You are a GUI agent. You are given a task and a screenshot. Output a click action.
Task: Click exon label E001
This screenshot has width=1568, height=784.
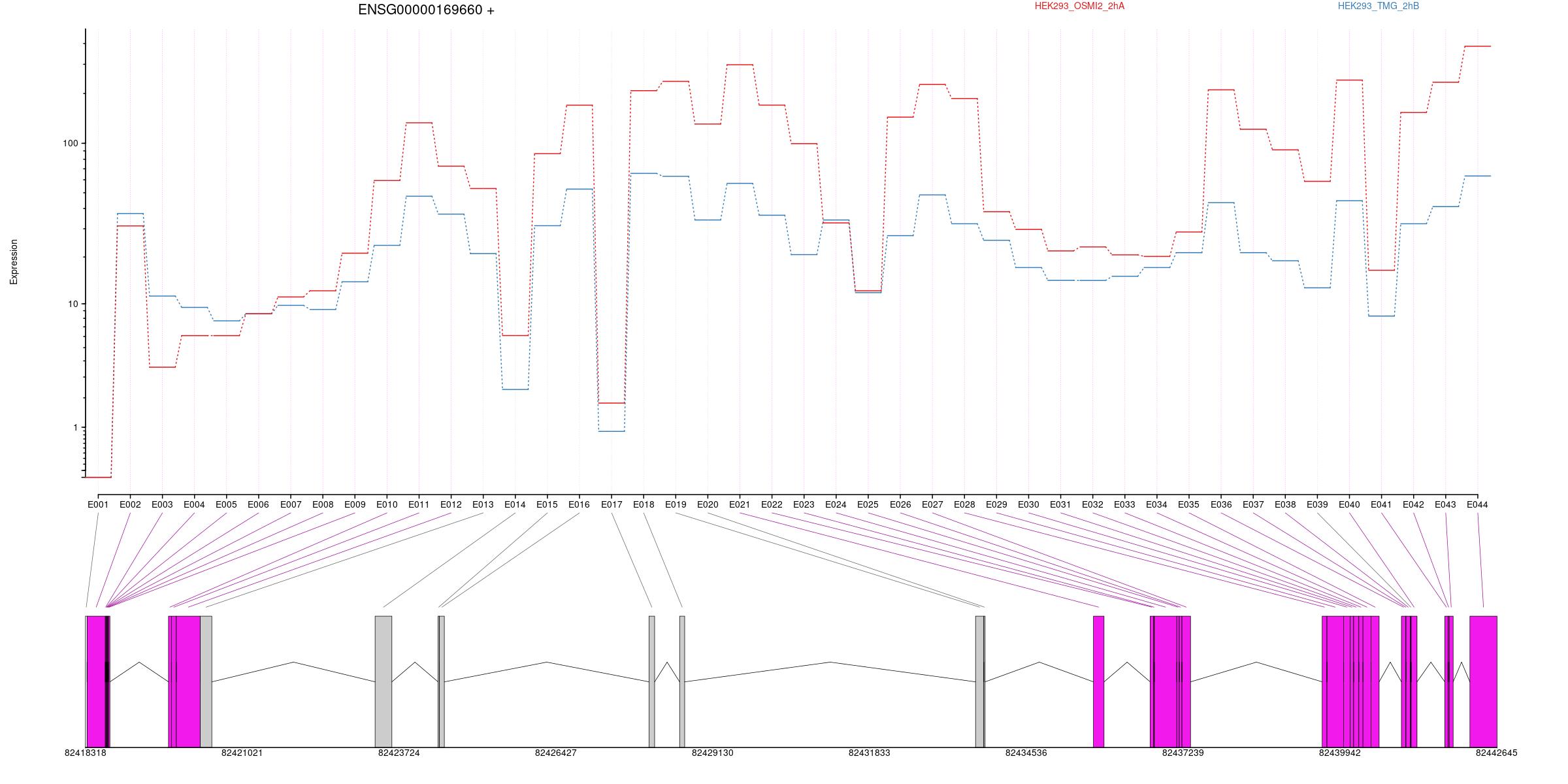(98, 504)
